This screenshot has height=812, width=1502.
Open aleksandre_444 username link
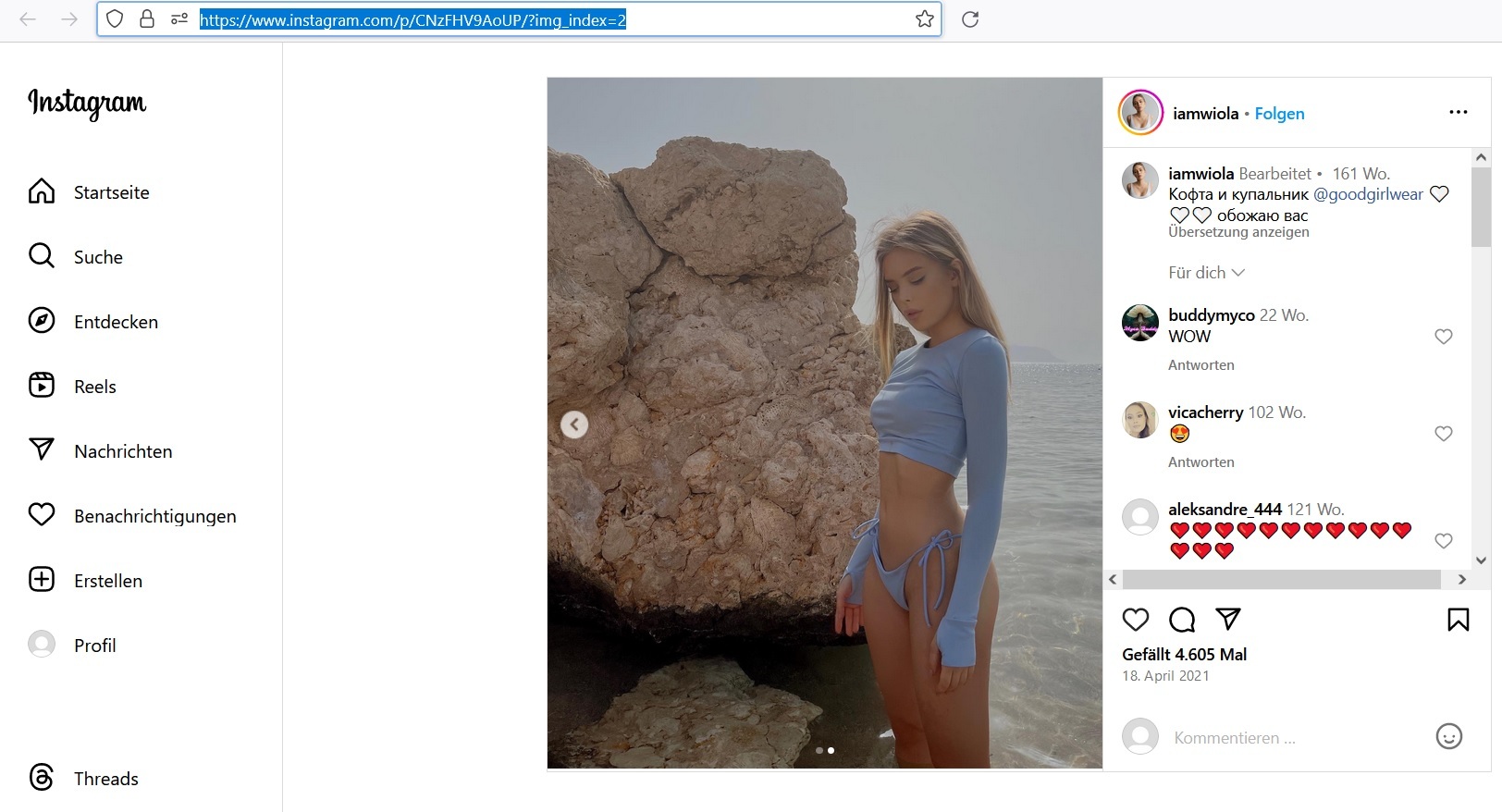pos(1225,510)
